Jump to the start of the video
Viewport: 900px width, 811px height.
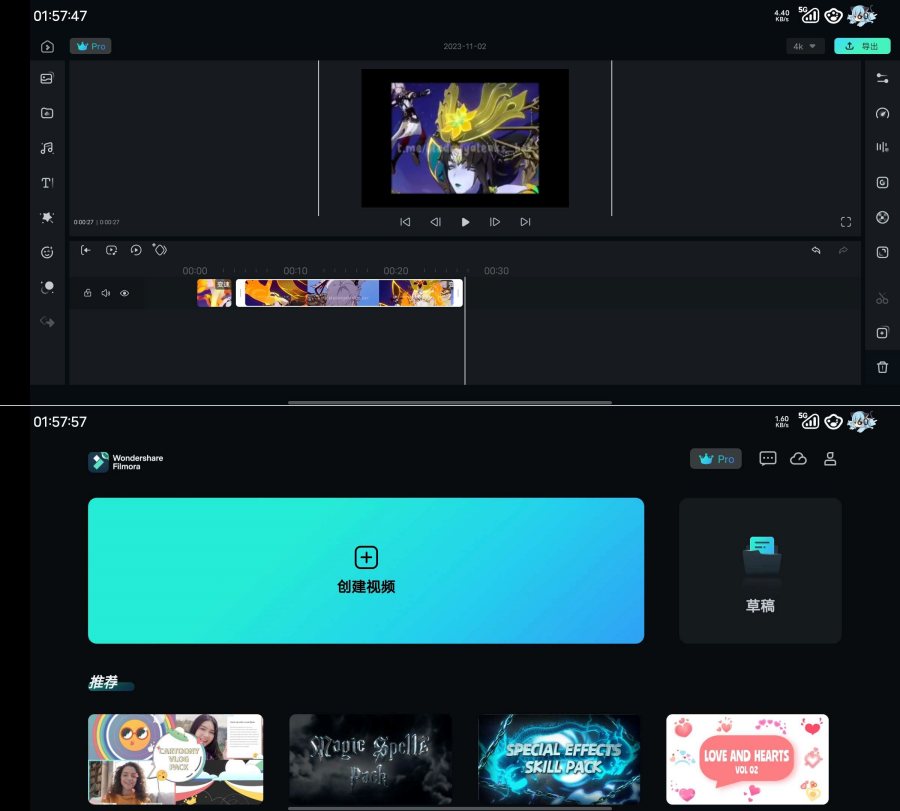405,222
